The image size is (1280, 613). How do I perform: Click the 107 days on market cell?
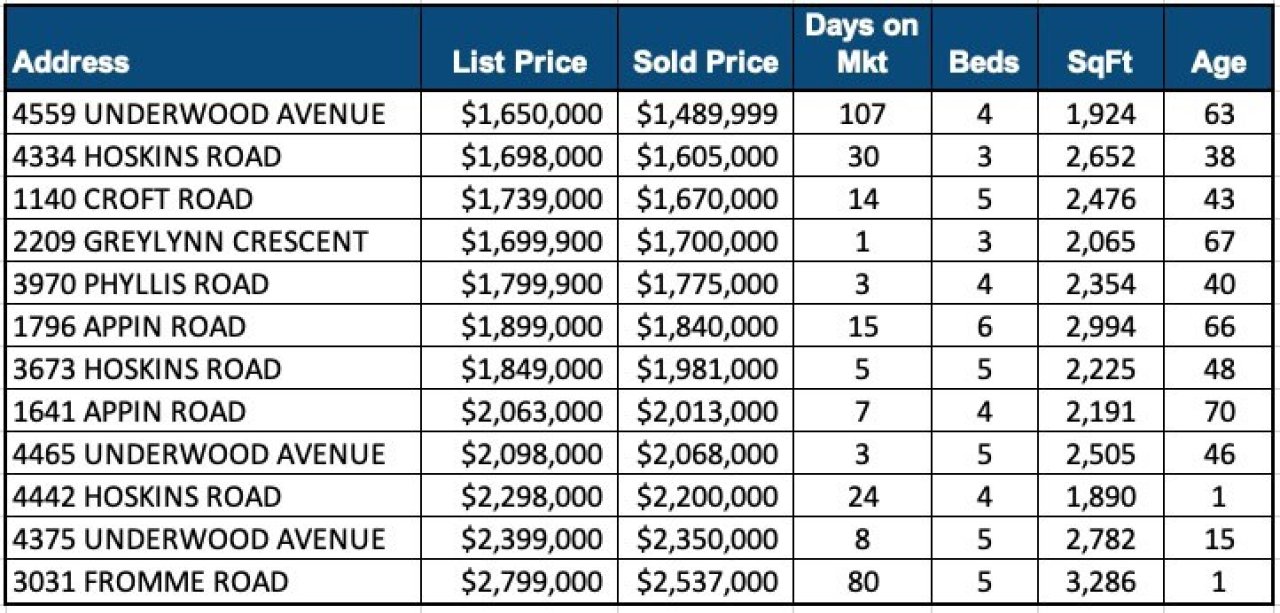[x=862, y=114]
